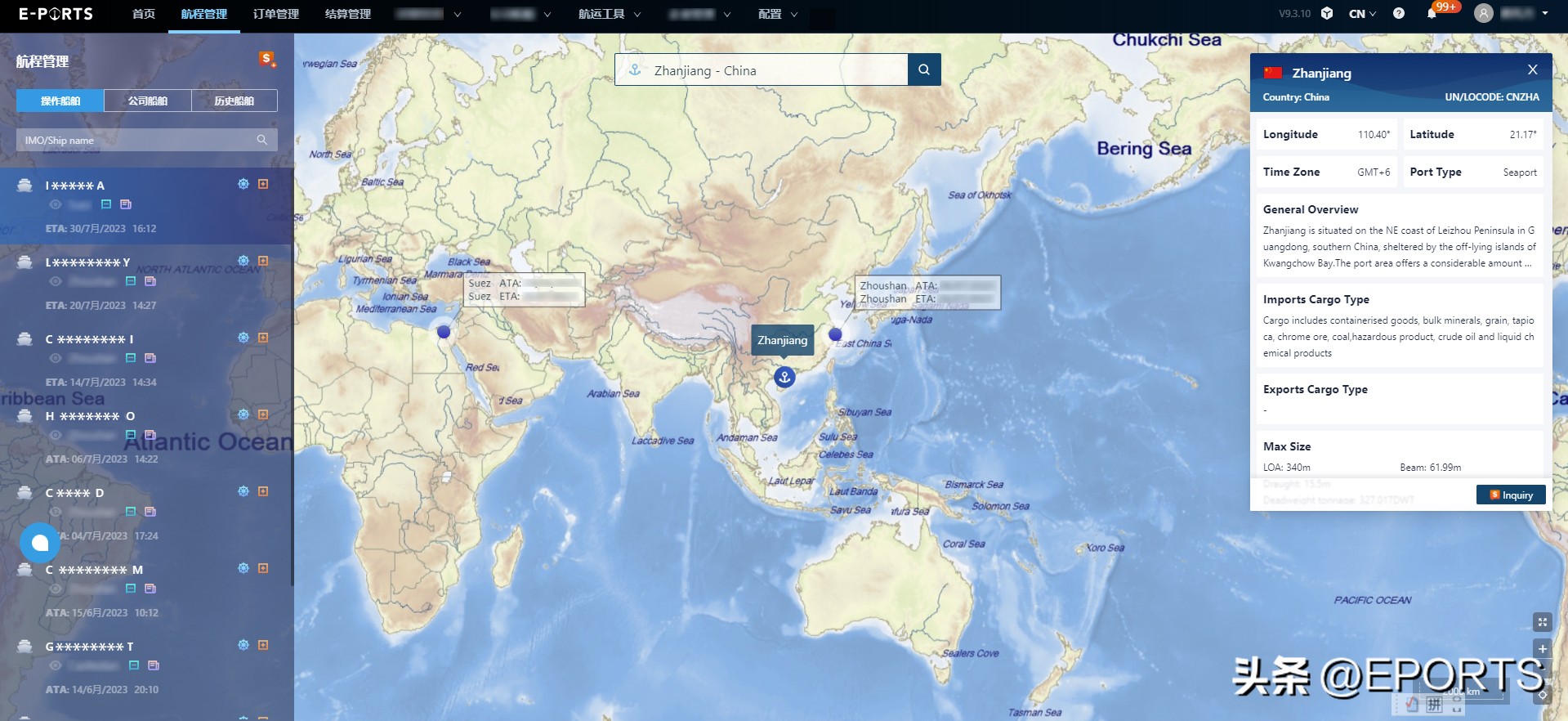Toggle the eye icon for G********* T
1568x721 pixels.
[56, 665]
